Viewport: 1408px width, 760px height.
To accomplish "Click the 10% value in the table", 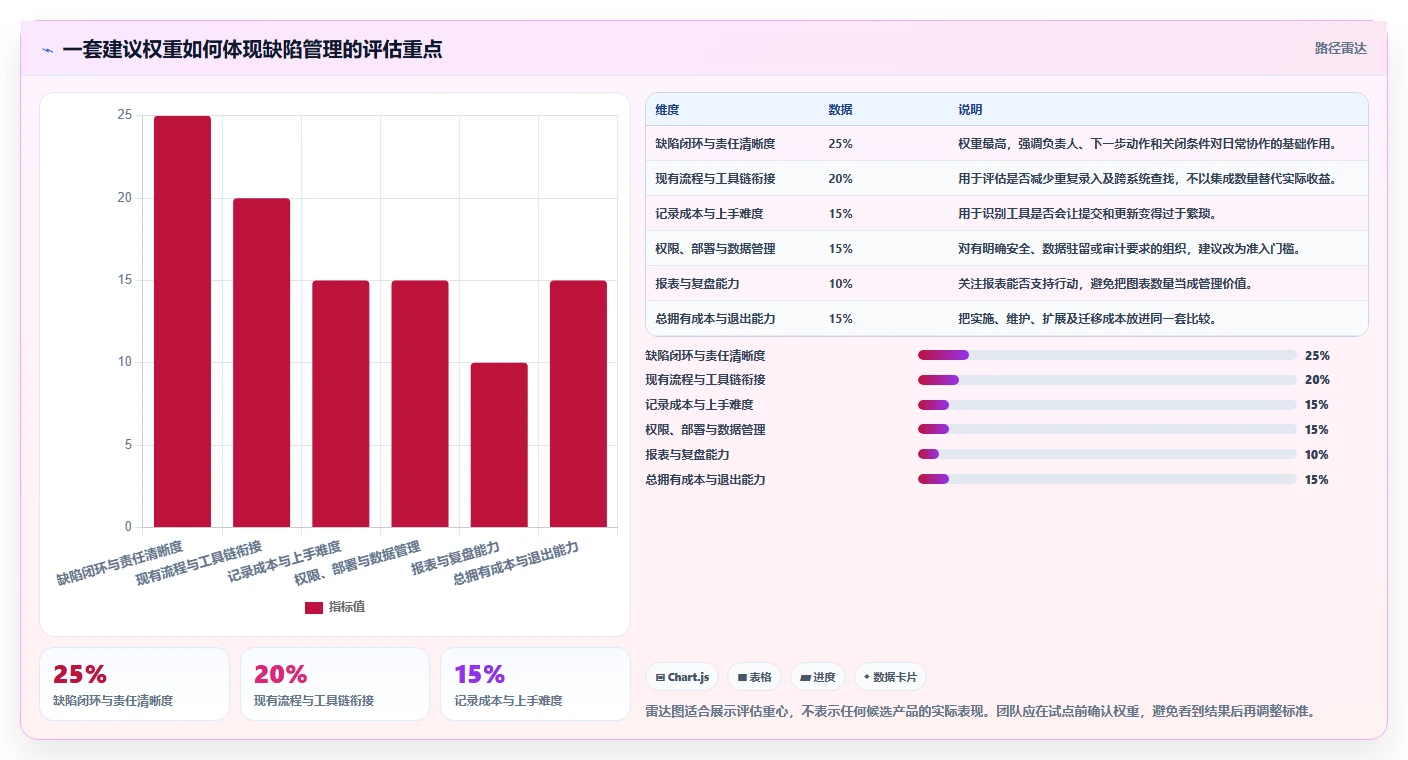I will (x=841, y=284).
